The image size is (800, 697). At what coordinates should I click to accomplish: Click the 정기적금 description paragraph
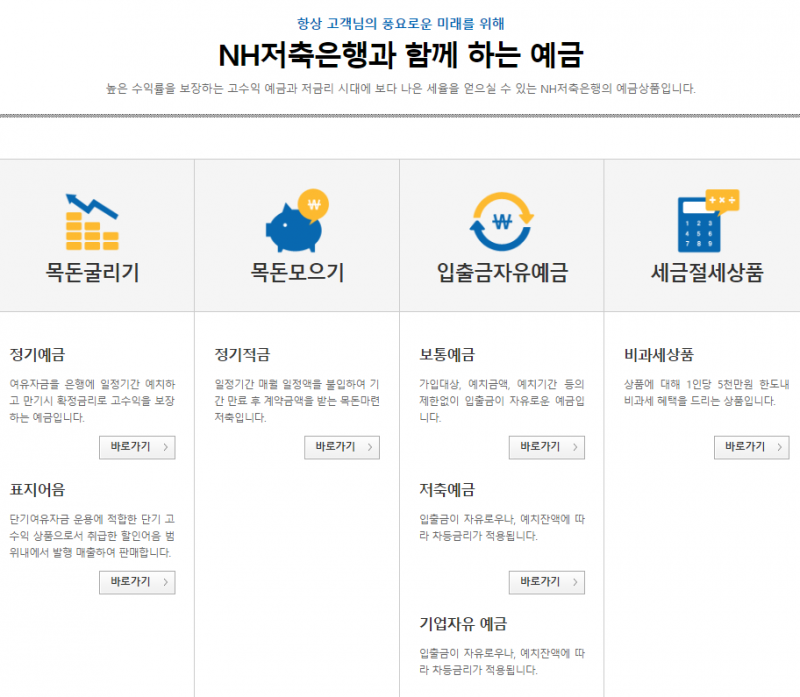click(x=297, y=401)
